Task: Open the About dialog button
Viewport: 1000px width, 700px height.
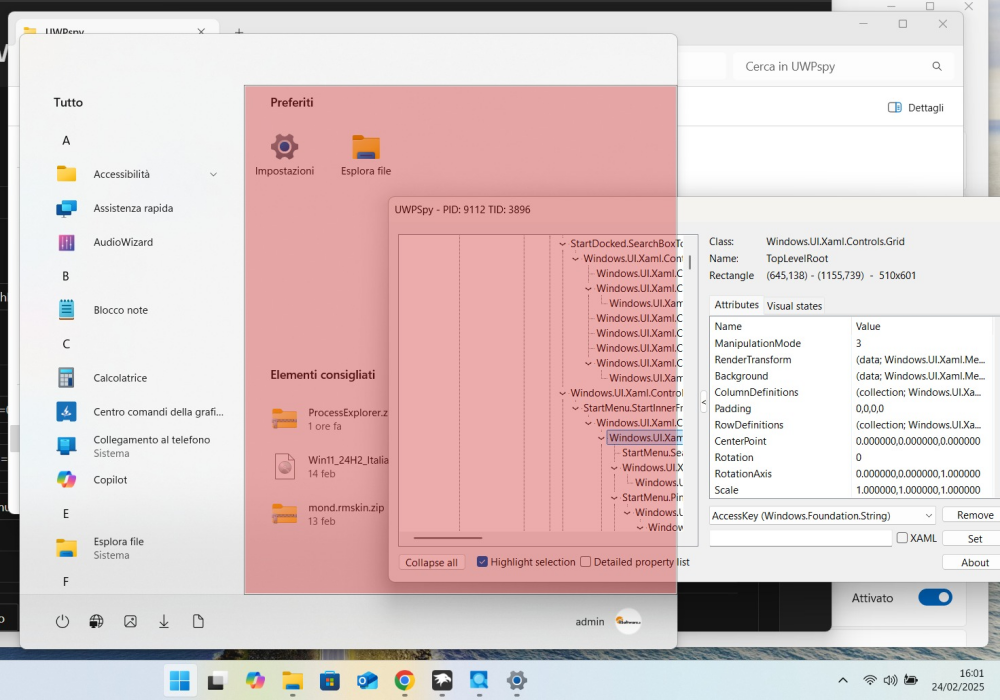Action: click(x=974, y=562)
